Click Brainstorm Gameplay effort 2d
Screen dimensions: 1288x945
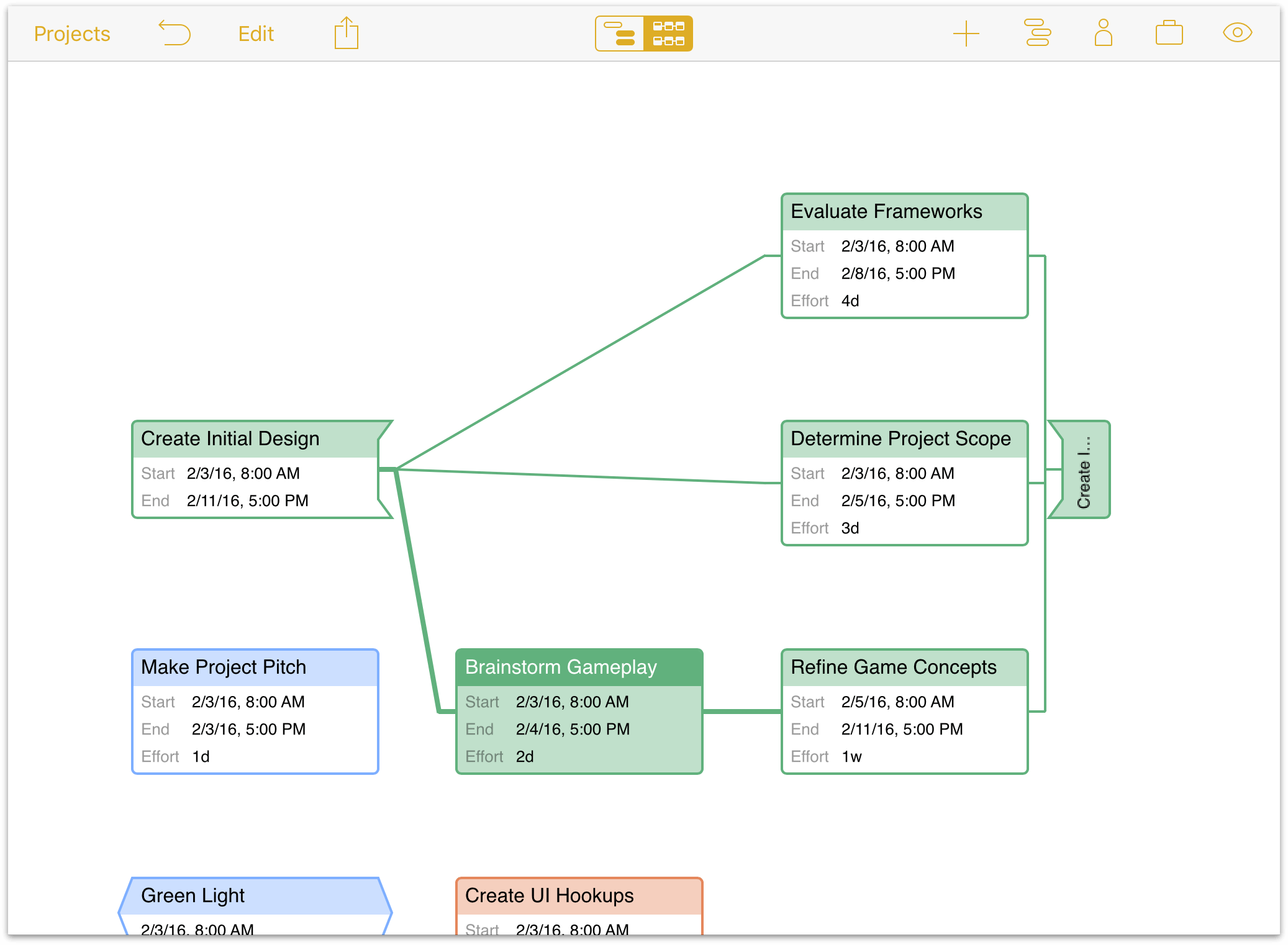(x=525, y=757)
